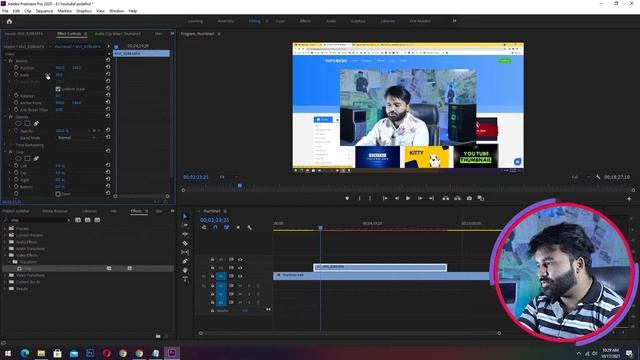This screenshot has height=360, width=640.
Task: Expand Time Remapping group
Action: [x=6, y=145]
